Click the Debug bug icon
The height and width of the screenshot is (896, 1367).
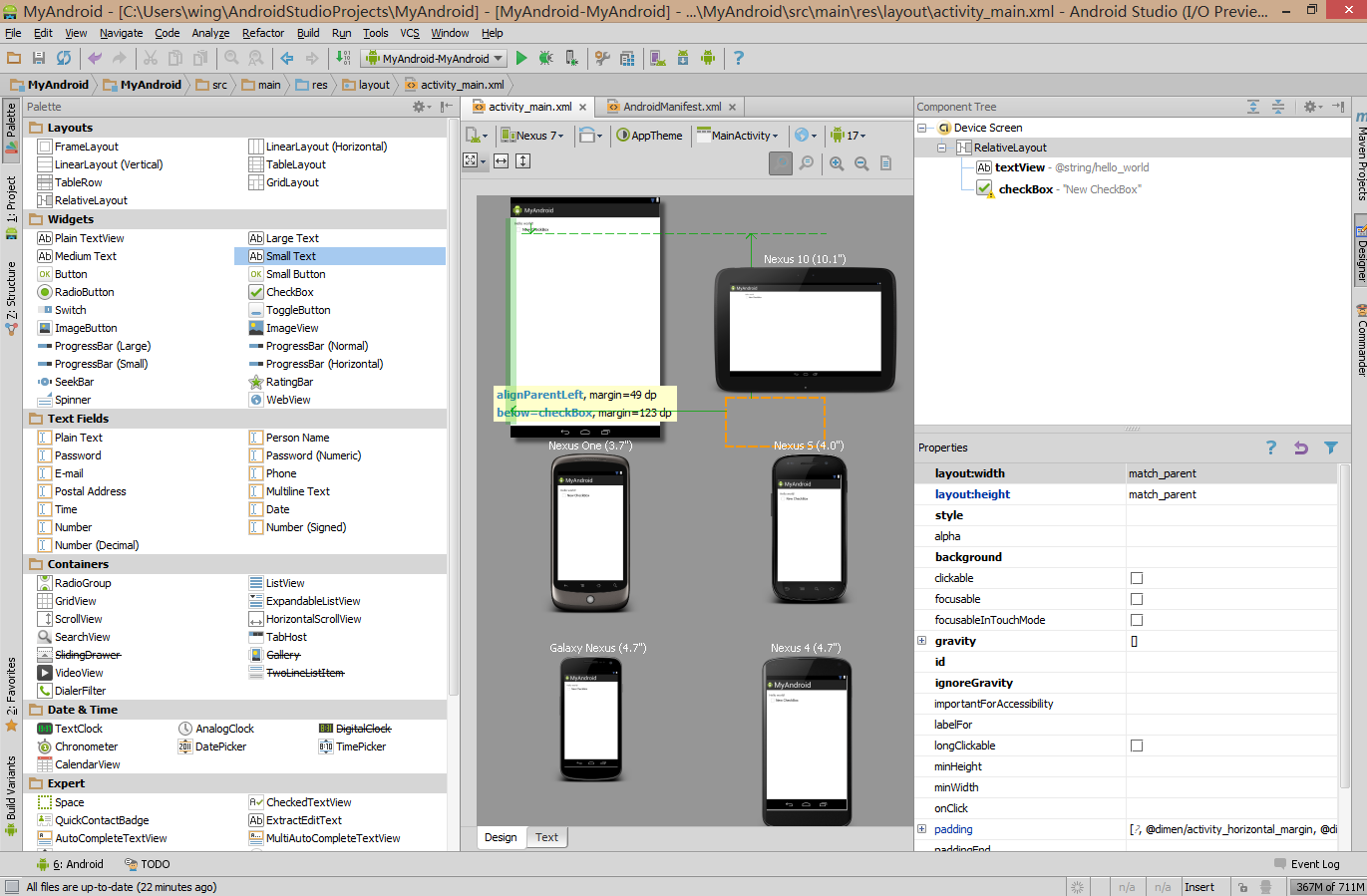point(545,58)
